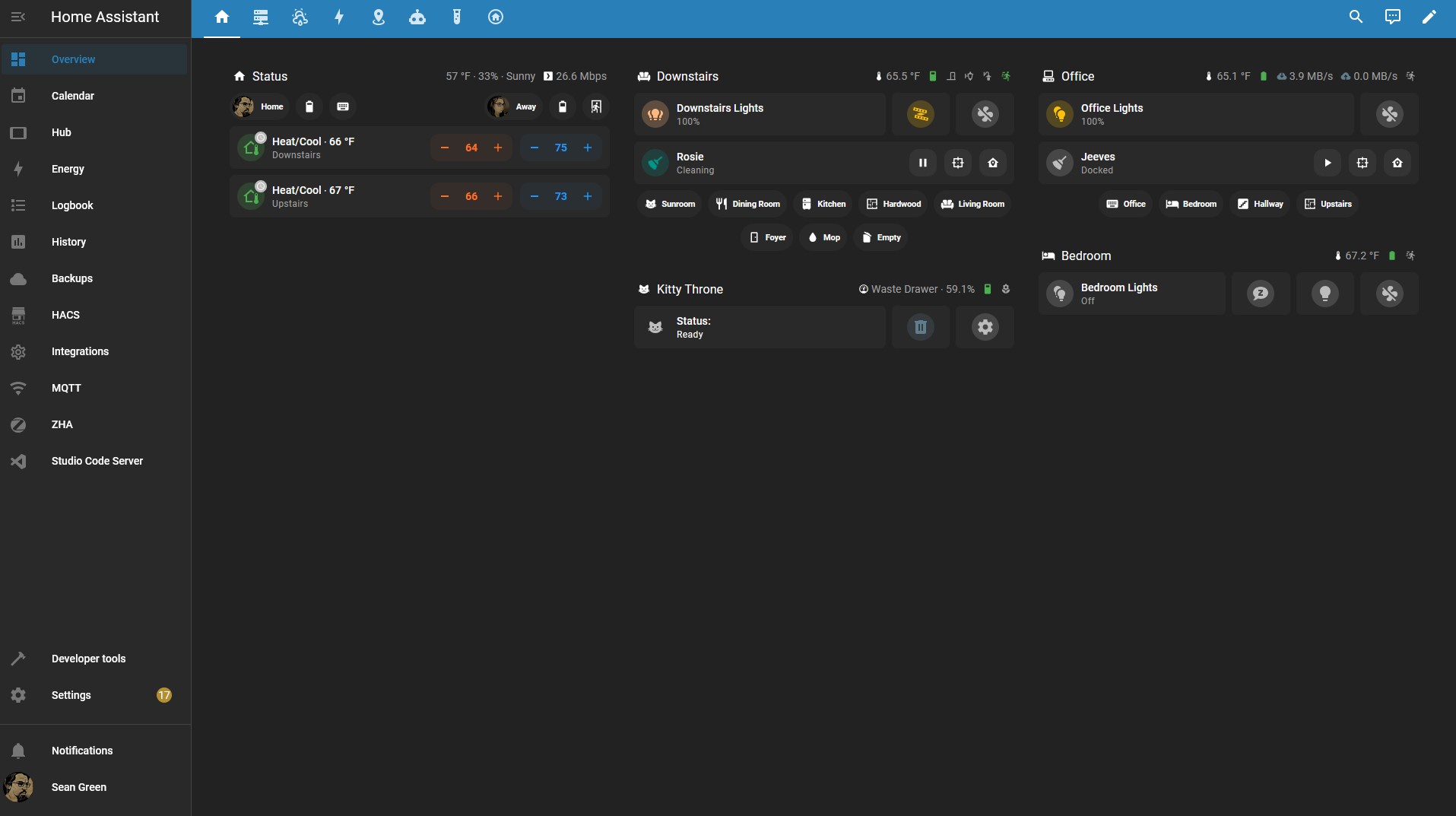Decrease Upstairs cool setpoint 73
1456x816 pixels.
click(x=535, y=196)
